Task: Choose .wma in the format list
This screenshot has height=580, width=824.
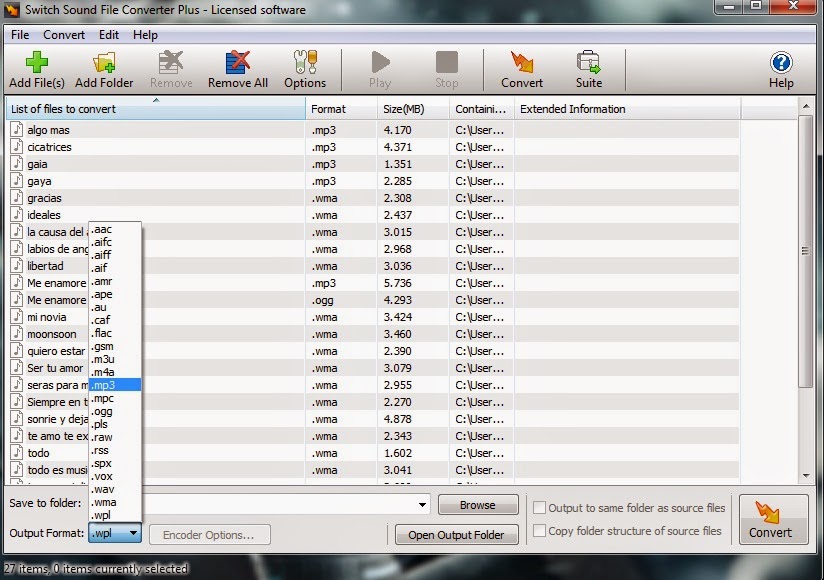Action: [x=115, y=502]
